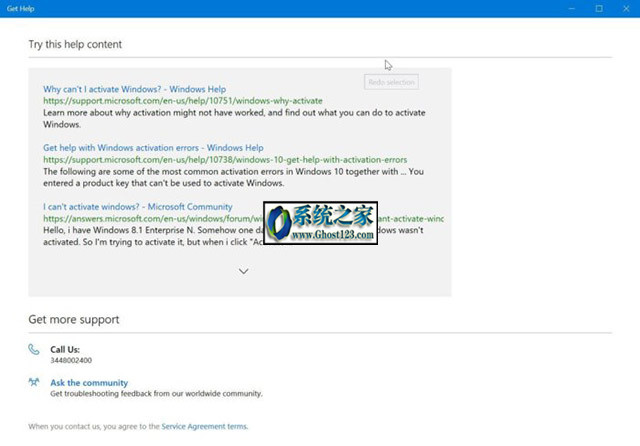Click the Redo selection button

coord(391,82)
